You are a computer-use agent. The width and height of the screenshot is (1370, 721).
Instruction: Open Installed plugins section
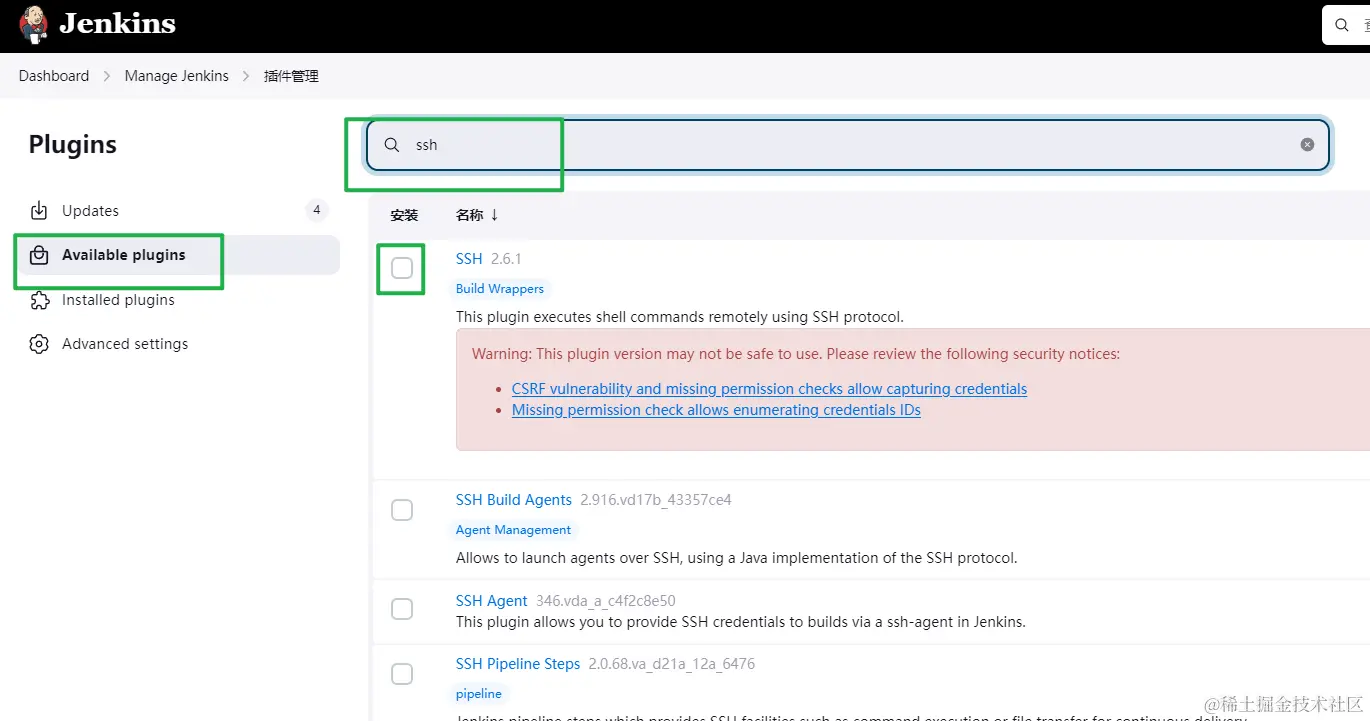tap(118, 300)
